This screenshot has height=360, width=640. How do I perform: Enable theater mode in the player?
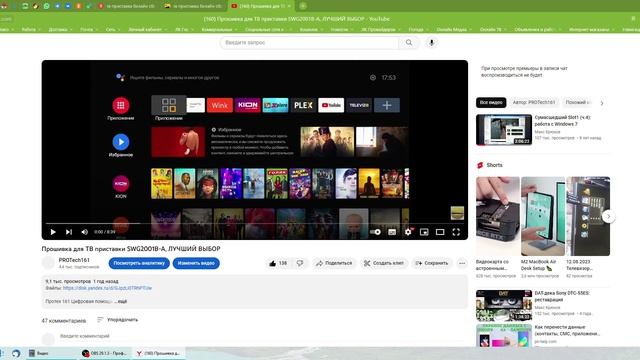440,232
